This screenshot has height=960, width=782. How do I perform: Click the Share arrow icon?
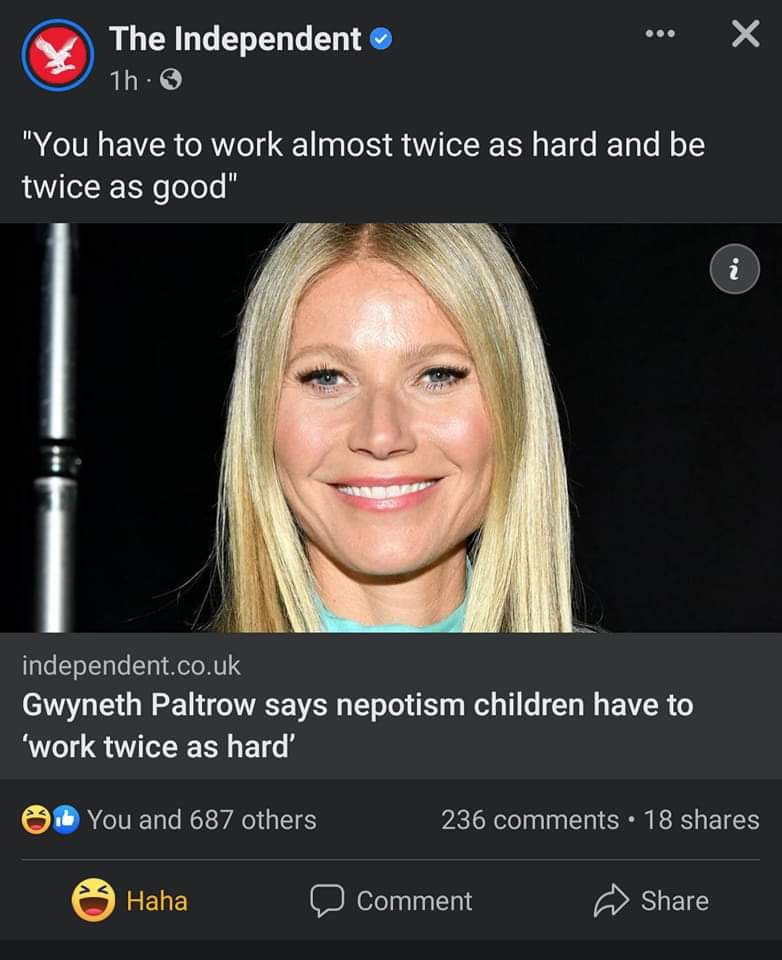point(611,901)
